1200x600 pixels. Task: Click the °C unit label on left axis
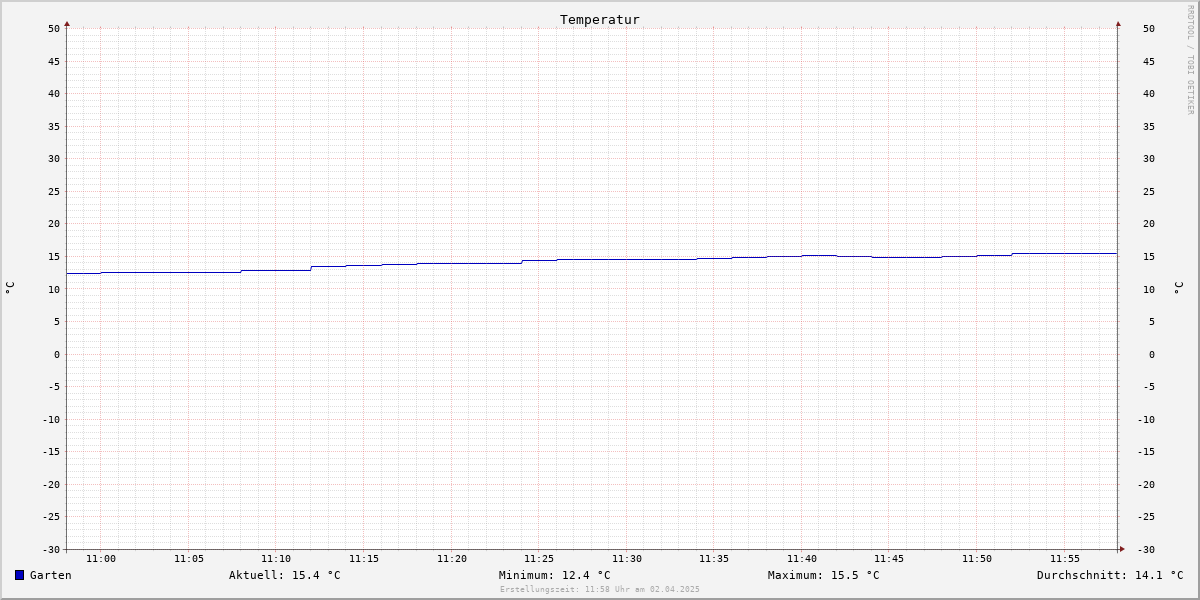10,288
